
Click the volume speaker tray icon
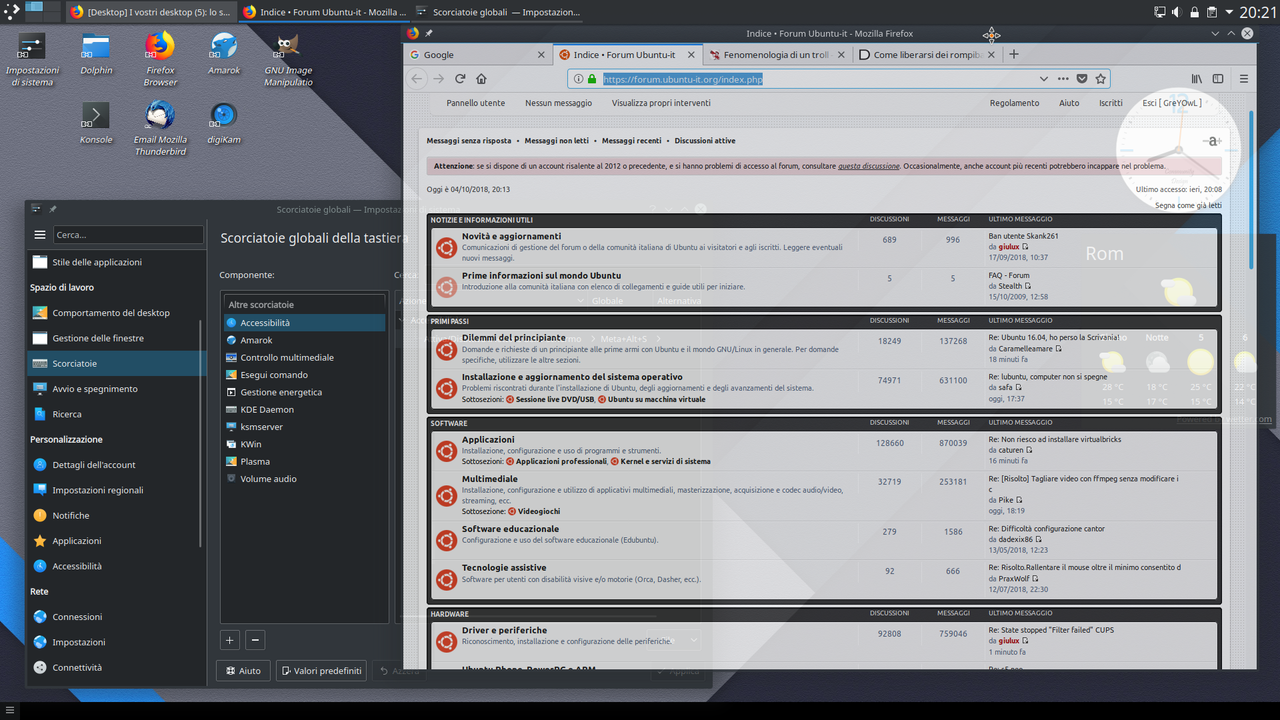tap(1177, 12)
